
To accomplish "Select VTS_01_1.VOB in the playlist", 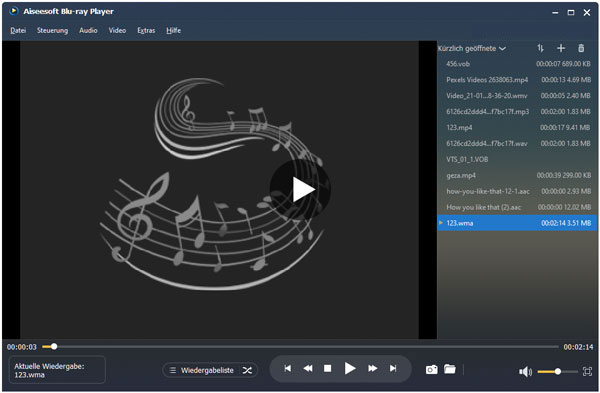I will [517, 159].
